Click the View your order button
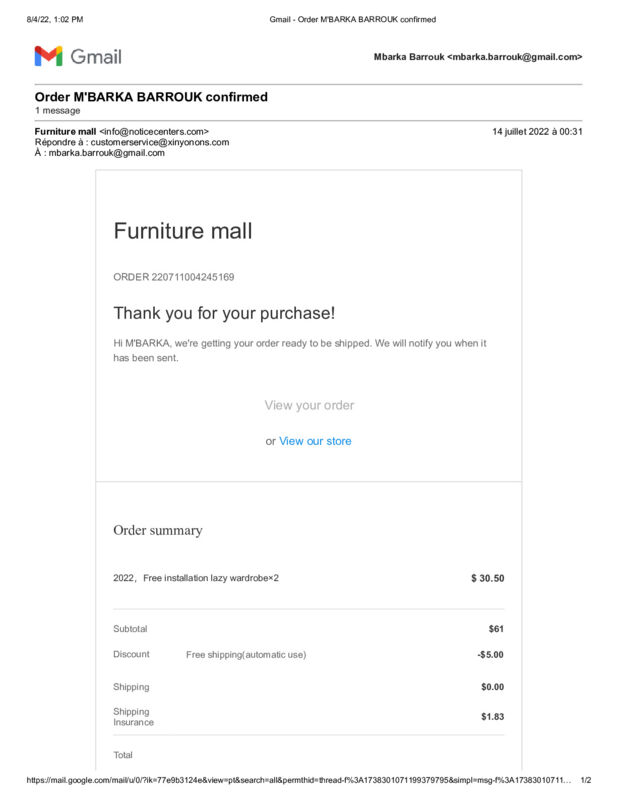 (309, 405)
